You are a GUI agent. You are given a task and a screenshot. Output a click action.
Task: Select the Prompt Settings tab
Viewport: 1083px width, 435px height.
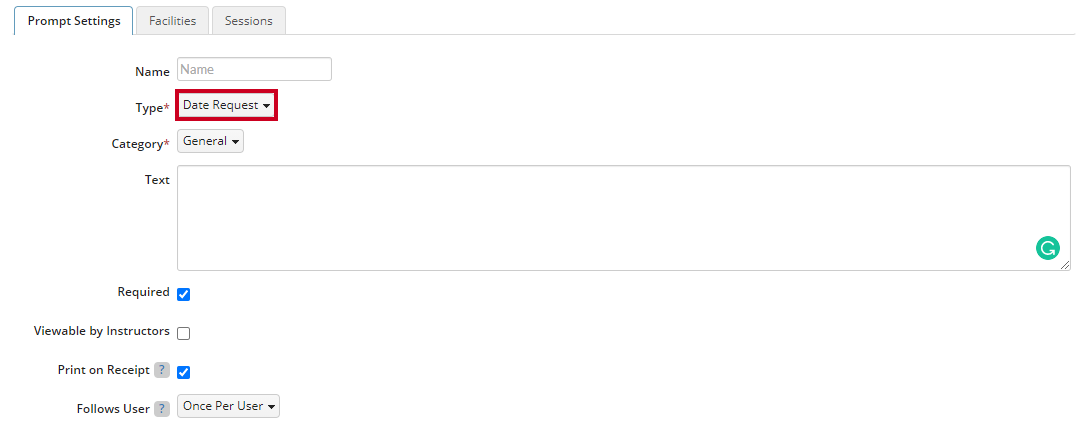click(74, 21)
